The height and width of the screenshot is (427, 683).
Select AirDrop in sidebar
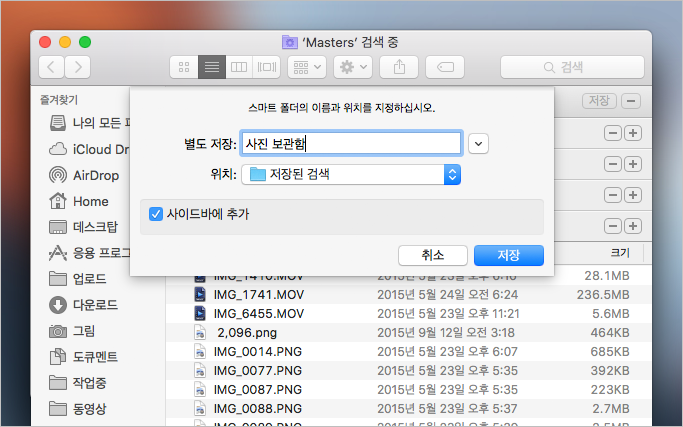click(85, 175)
